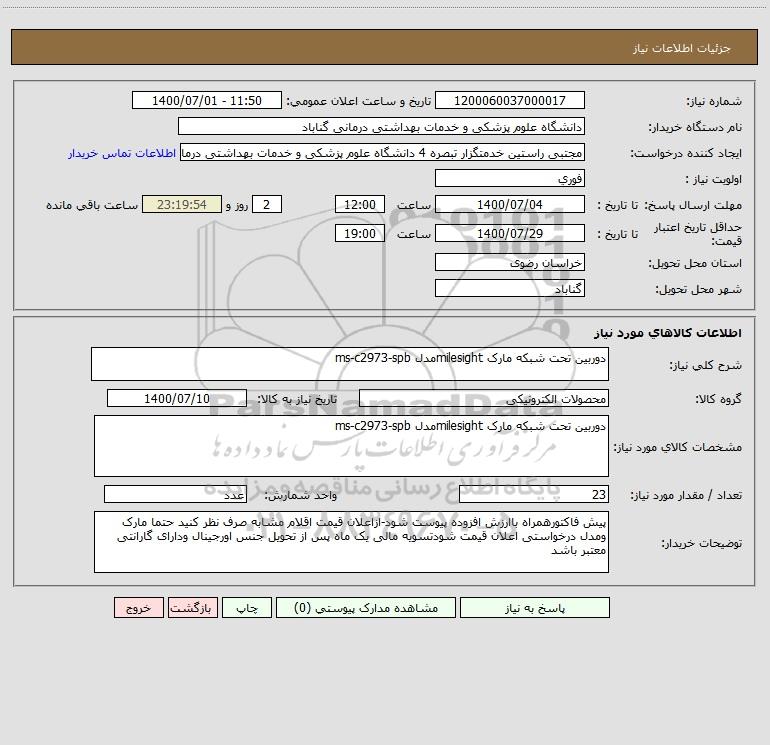Click the 'تاریخ نیاز به کالا:' label
The image size is (770, 745).
tap(297, 399)
